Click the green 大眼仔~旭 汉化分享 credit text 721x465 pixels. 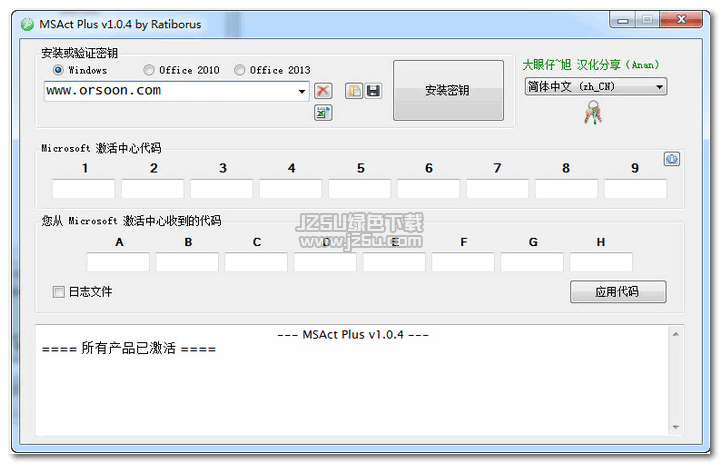591,65
